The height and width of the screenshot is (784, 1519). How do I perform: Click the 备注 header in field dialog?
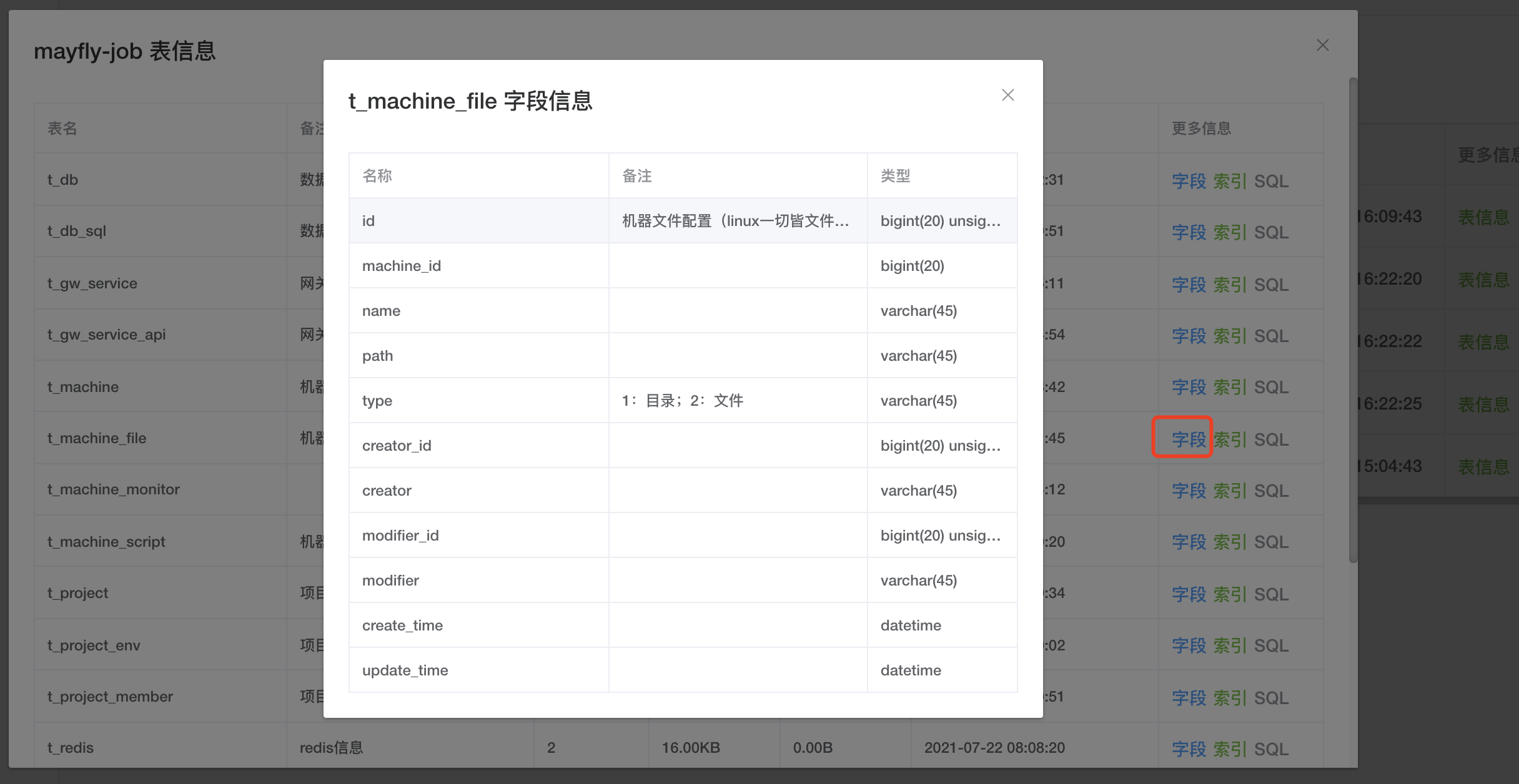click(x=637, y=176)
